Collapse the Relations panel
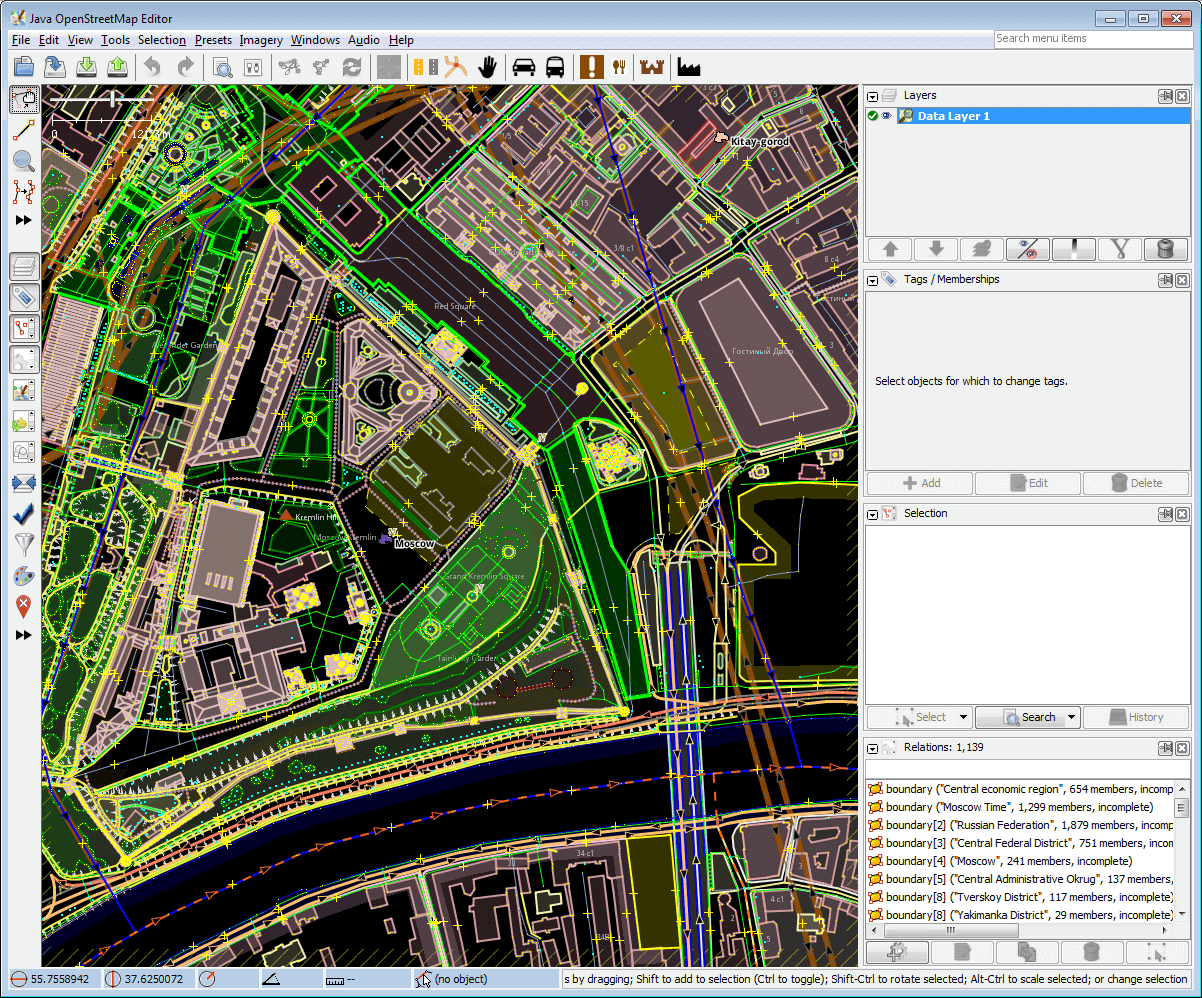Screen dimensions: 1202x998 click(x=873, y=748)
